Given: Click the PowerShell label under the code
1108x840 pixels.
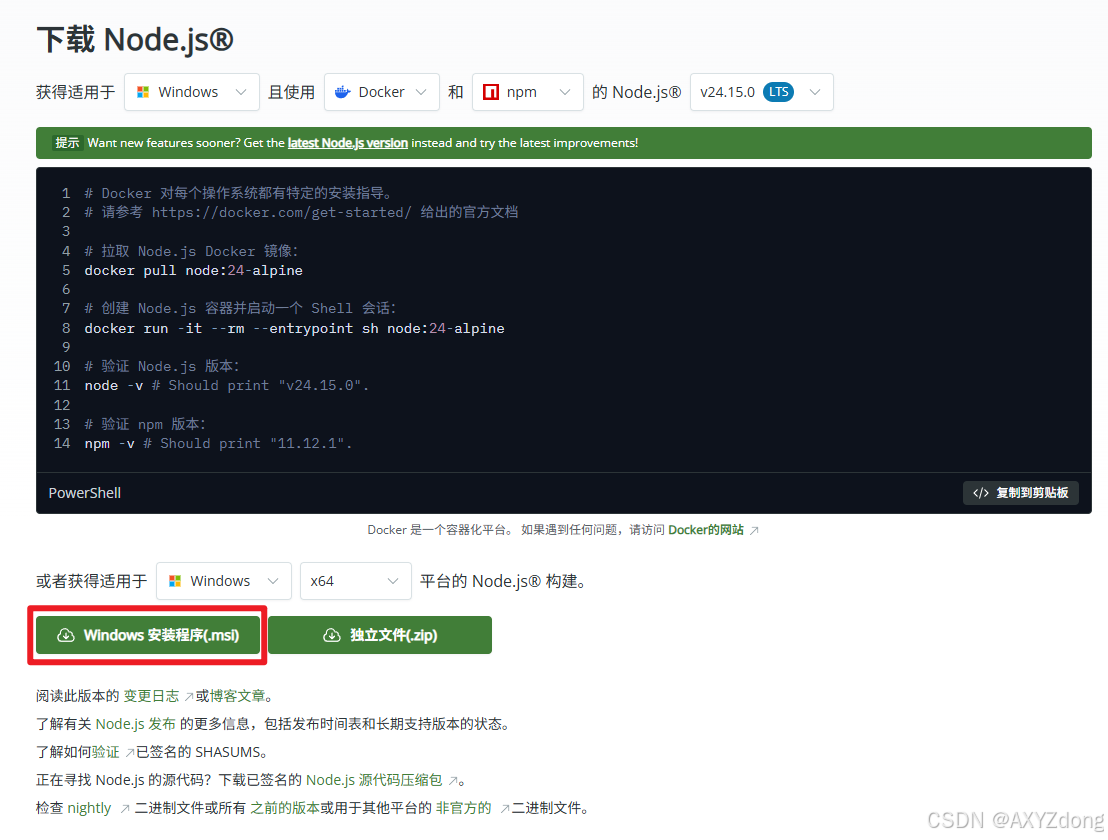Looking at the screenshot, I should [85, 493].
